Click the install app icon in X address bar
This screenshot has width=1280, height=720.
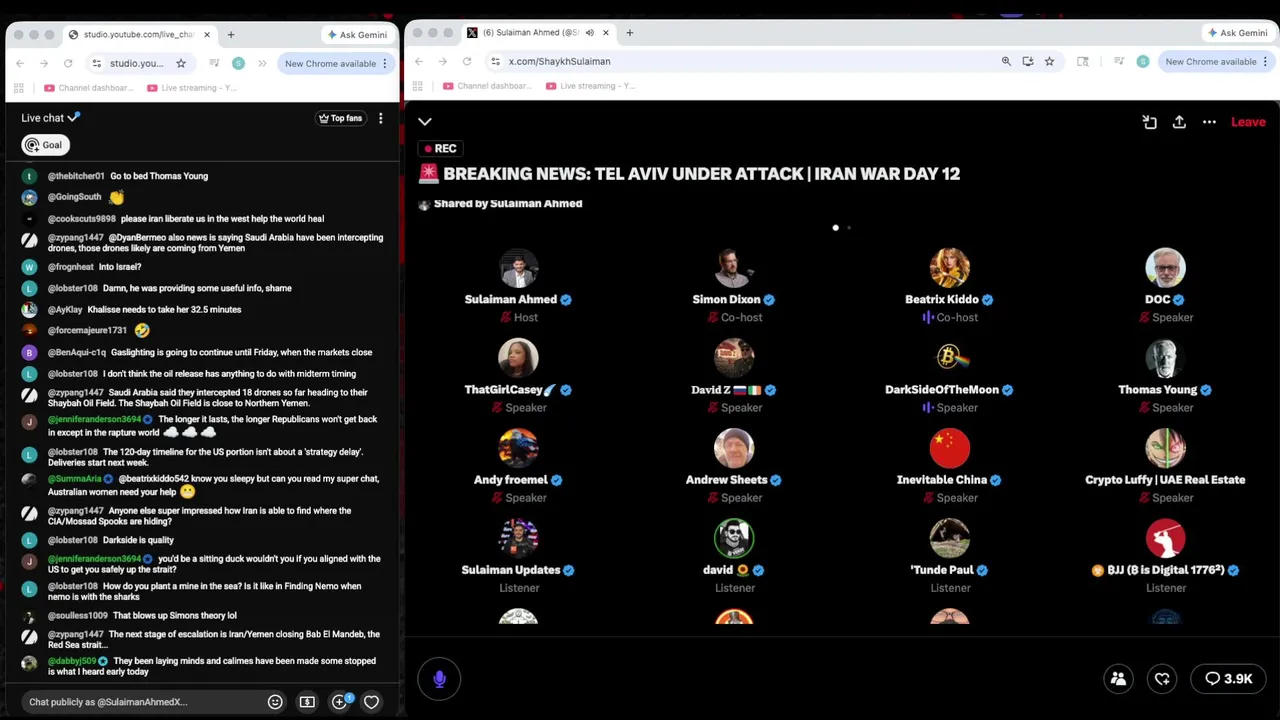coord(1027,61)
